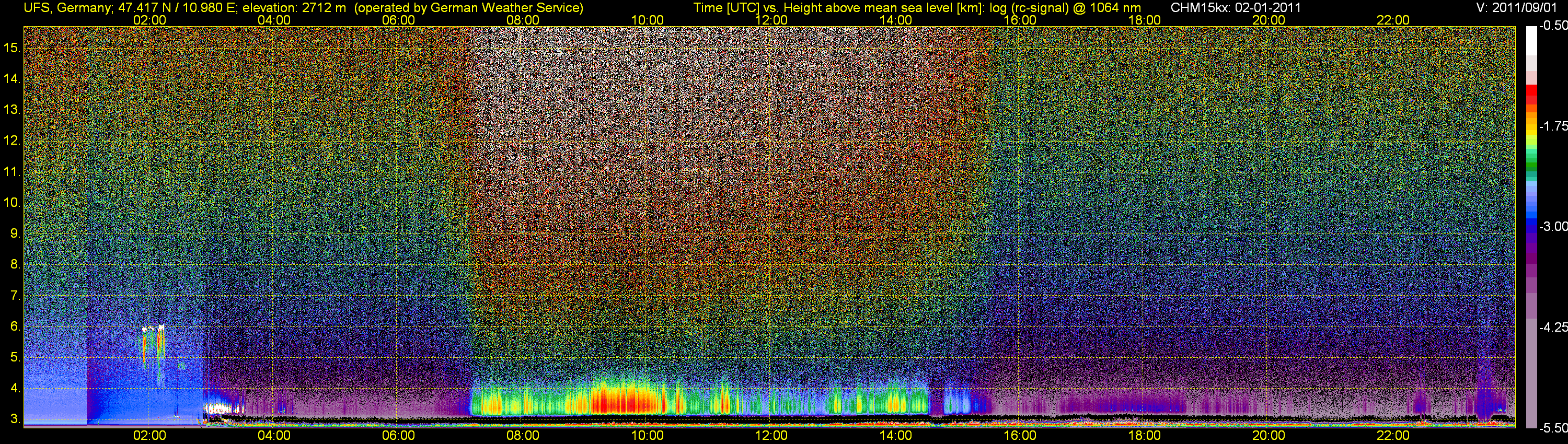Click the '-1.75' color scale value

click(x=1553, y=126)
